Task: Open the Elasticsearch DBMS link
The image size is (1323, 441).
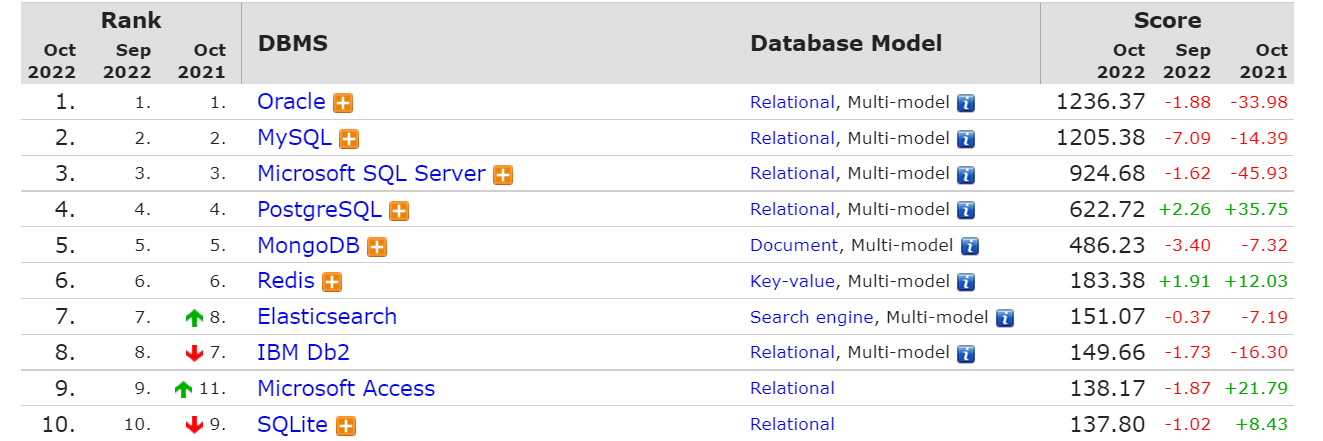Action: coord(327,317)
